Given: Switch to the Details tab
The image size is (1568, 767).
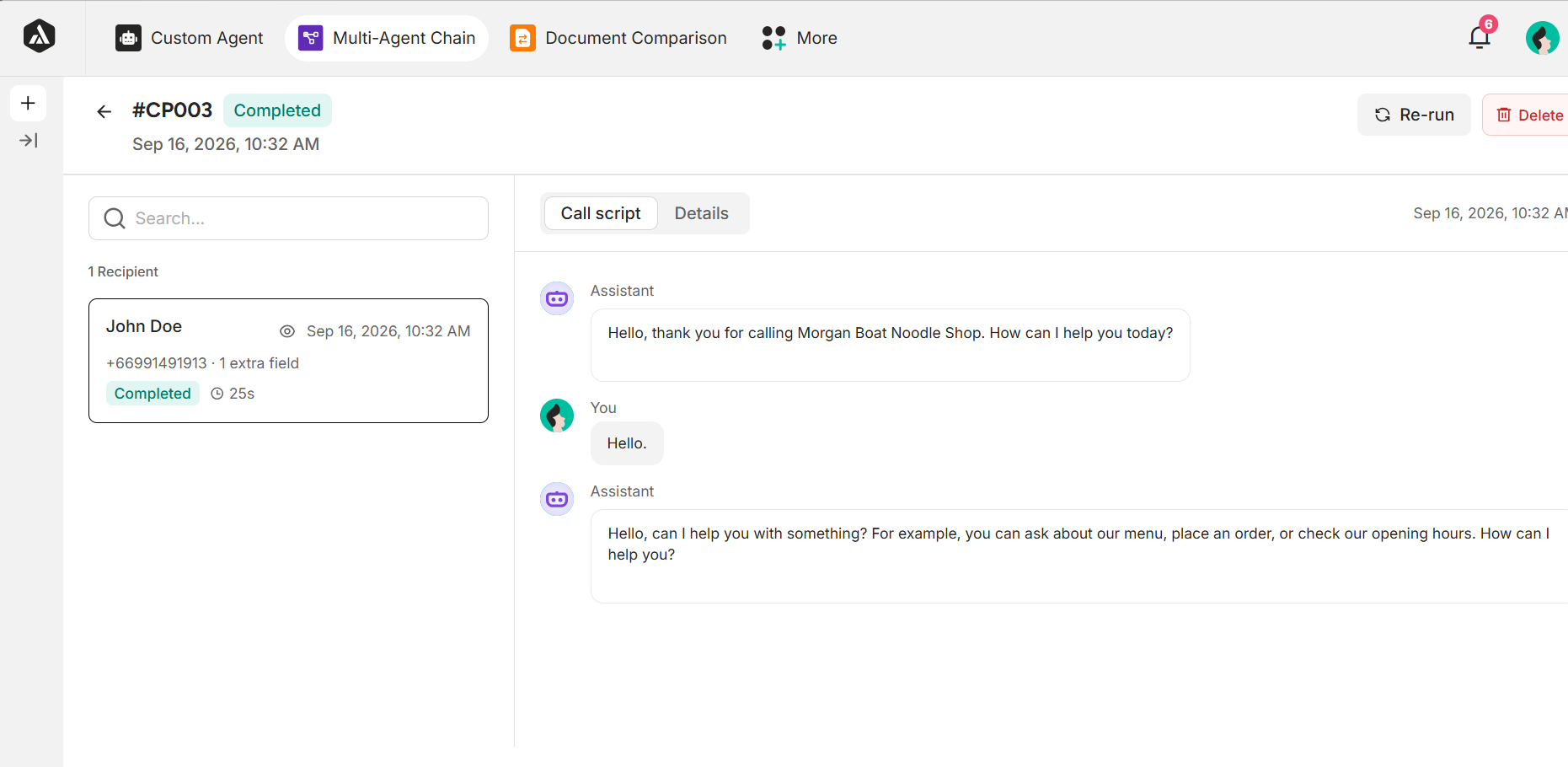Looking at the screenshot, I should [x=701, y=213].
